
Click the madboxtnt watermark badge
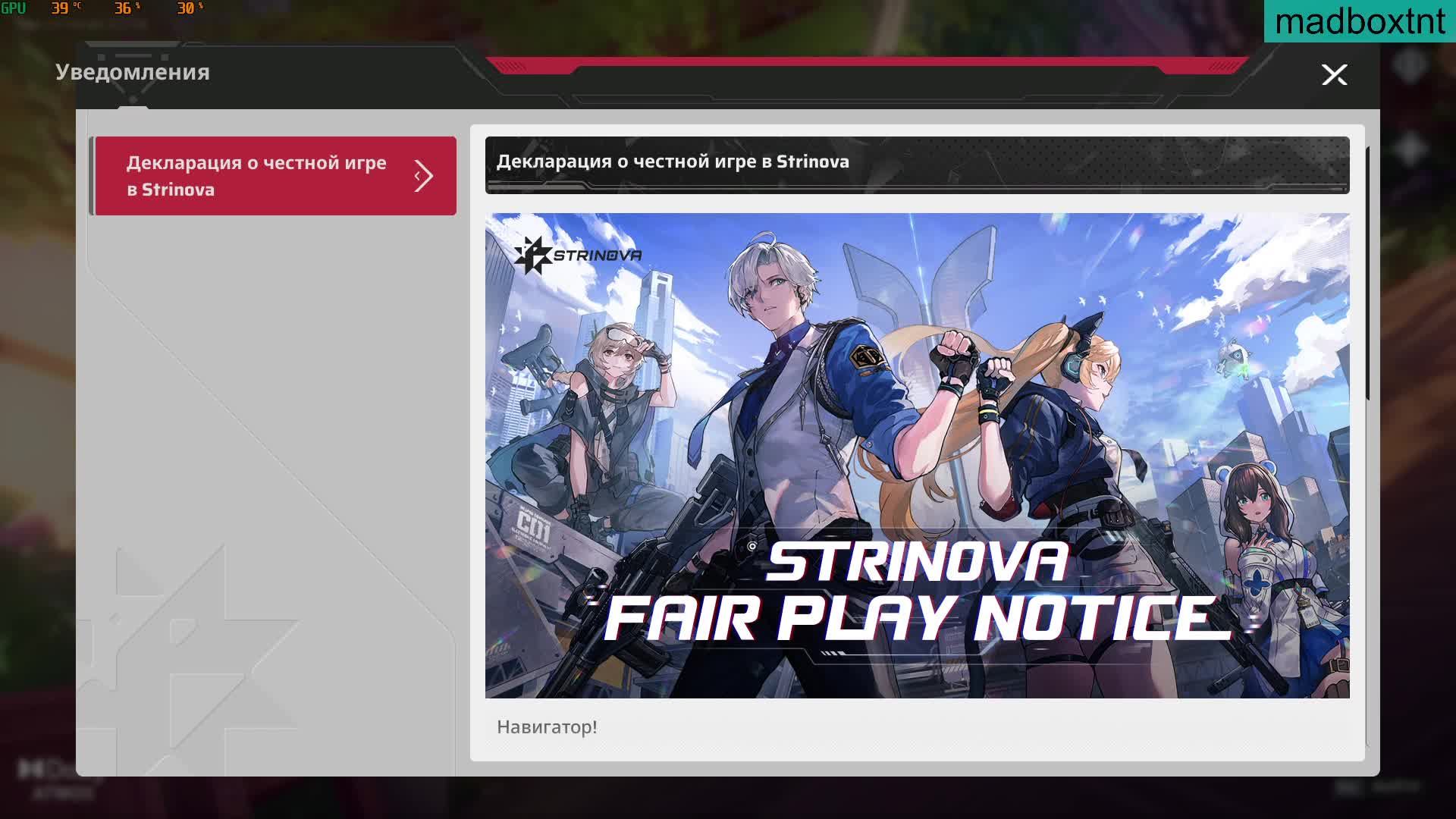click(x=1359, y=21)
